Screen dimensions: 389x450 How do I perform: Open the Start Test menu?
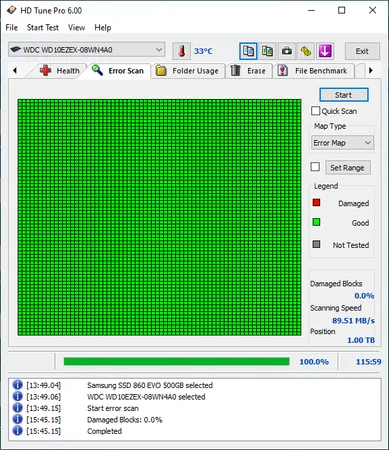point(43,28)
